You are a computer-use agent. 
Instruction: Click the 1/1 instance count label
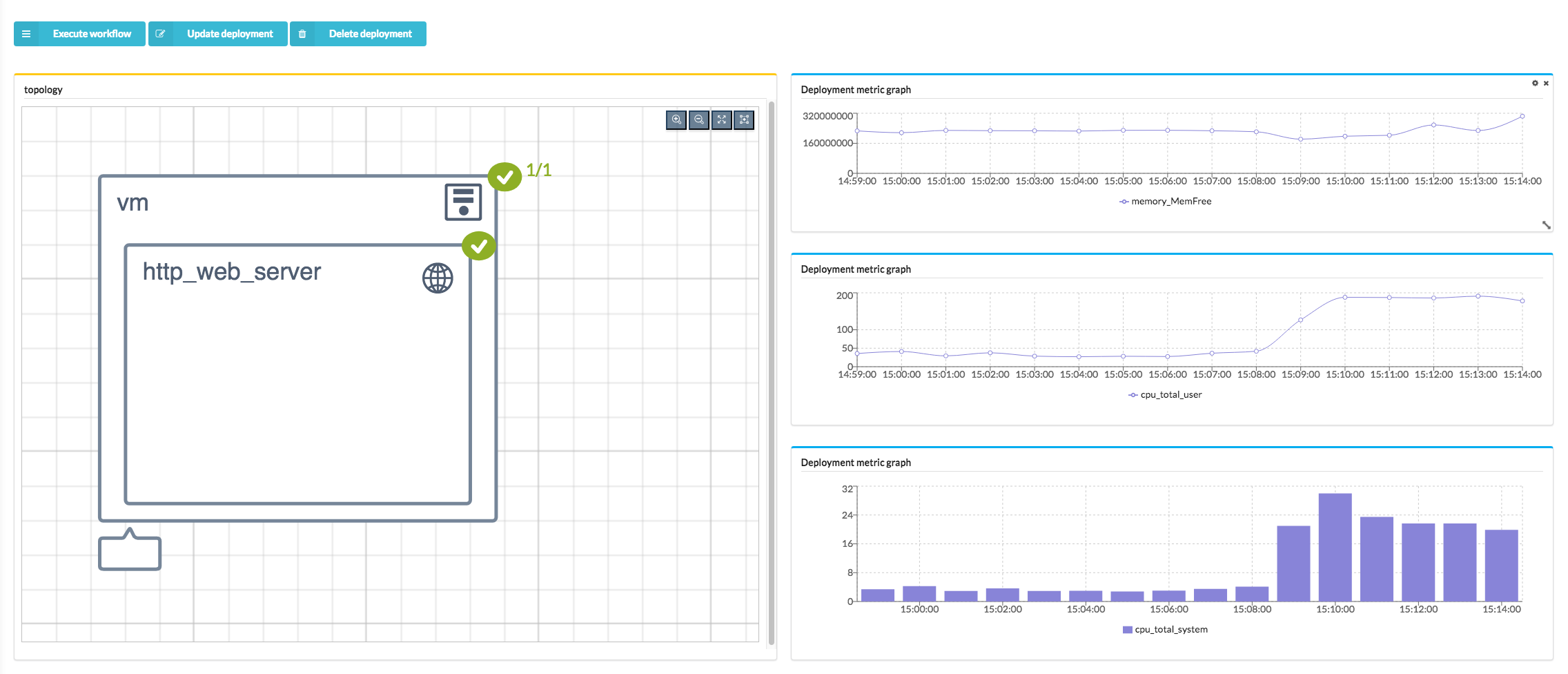pos(538,170)
